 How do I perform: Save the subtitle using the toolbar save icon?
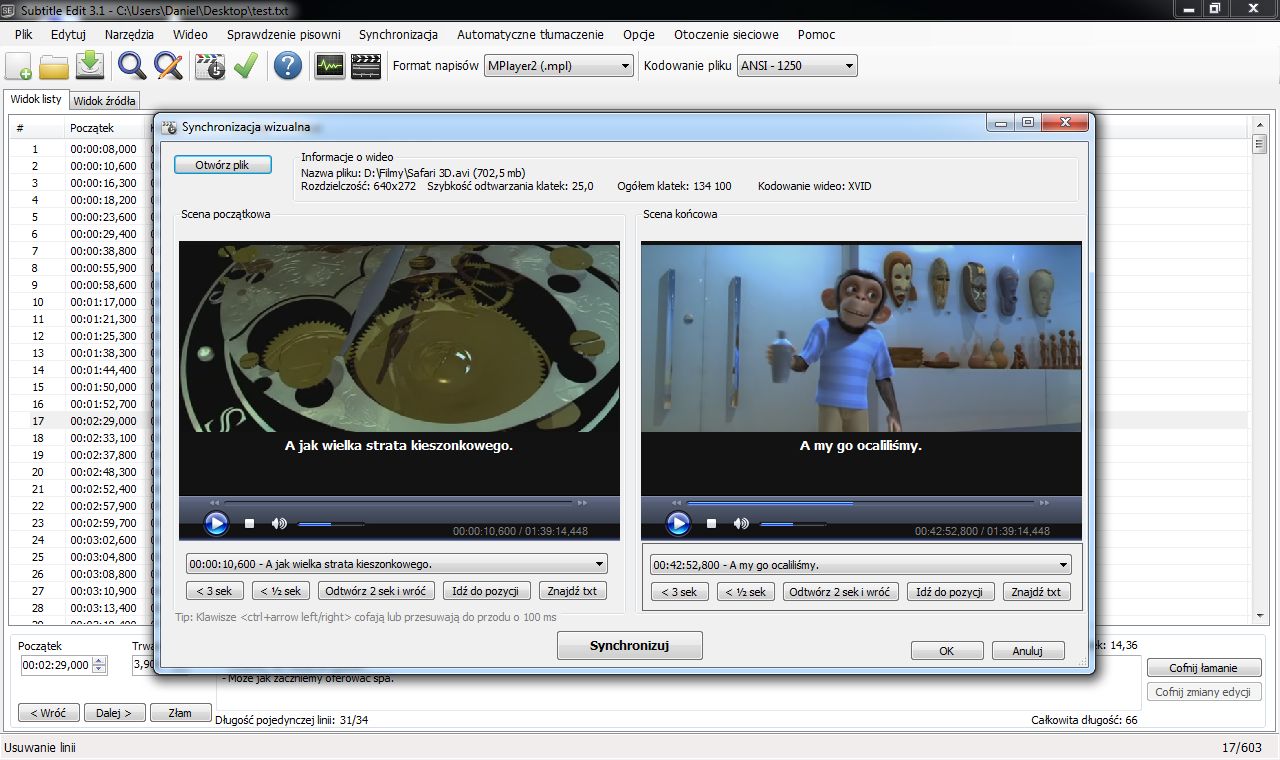[90, 66]
